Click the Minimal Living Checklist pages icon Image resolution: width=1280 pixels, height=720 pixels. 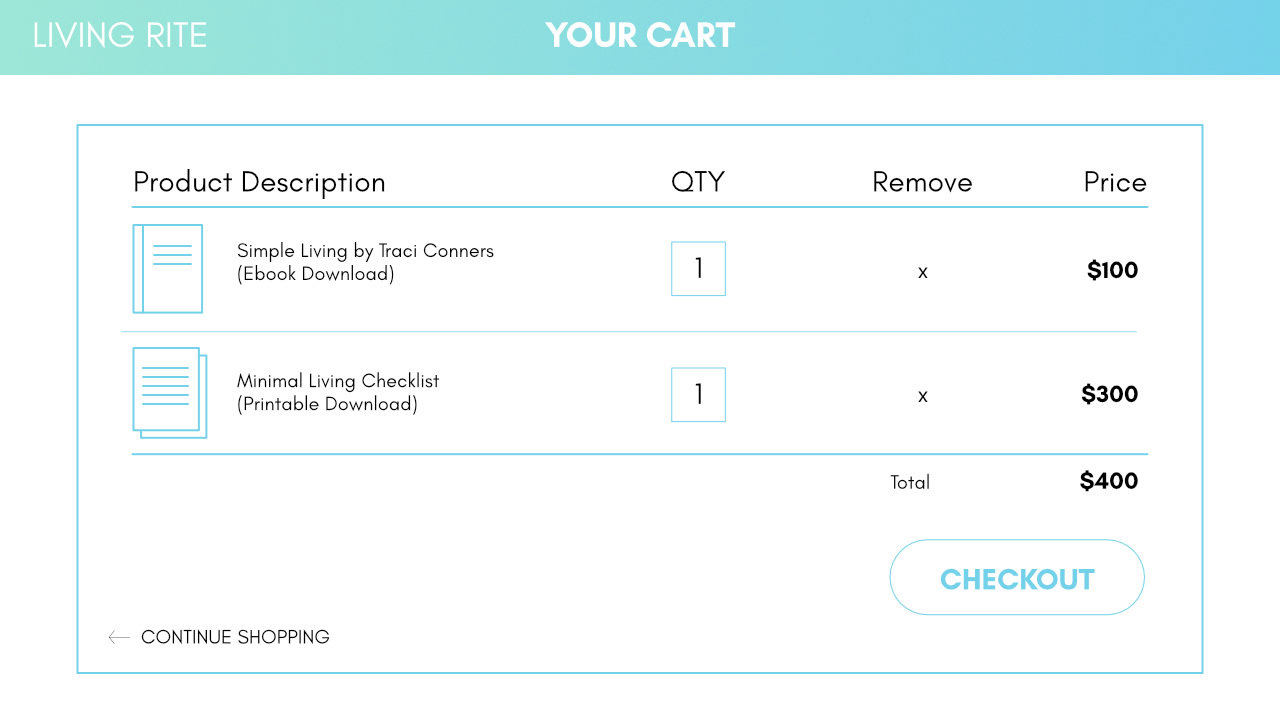(170, 393)
